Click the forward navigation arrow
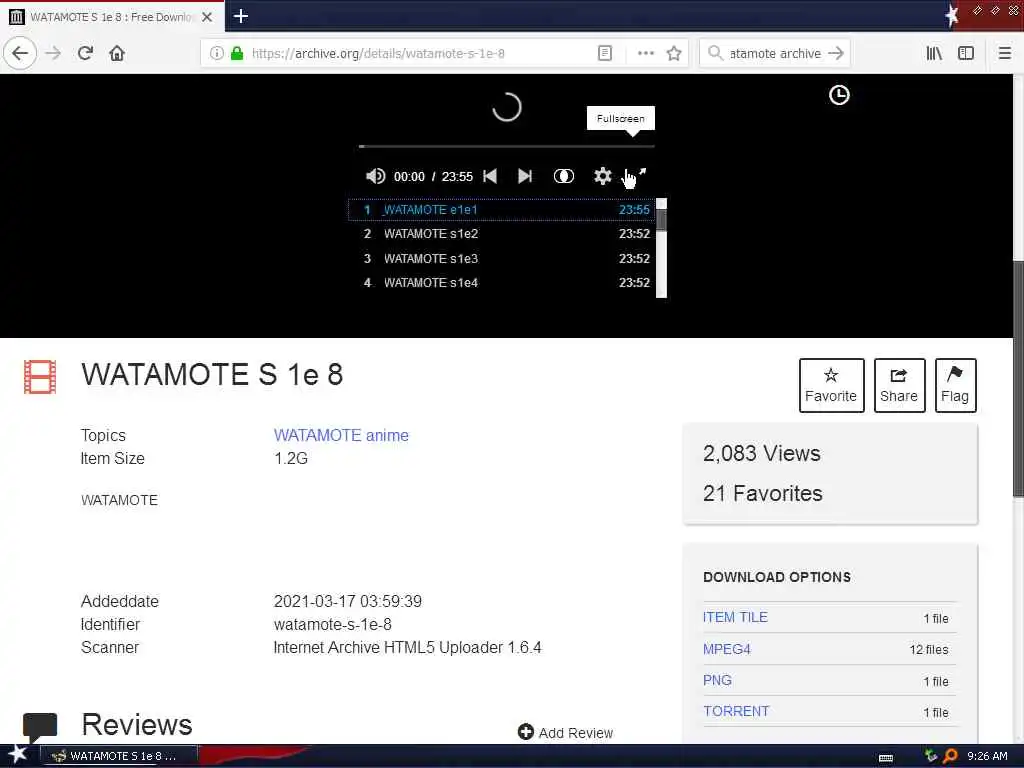 pyautogui.click(x=53, y=54)
